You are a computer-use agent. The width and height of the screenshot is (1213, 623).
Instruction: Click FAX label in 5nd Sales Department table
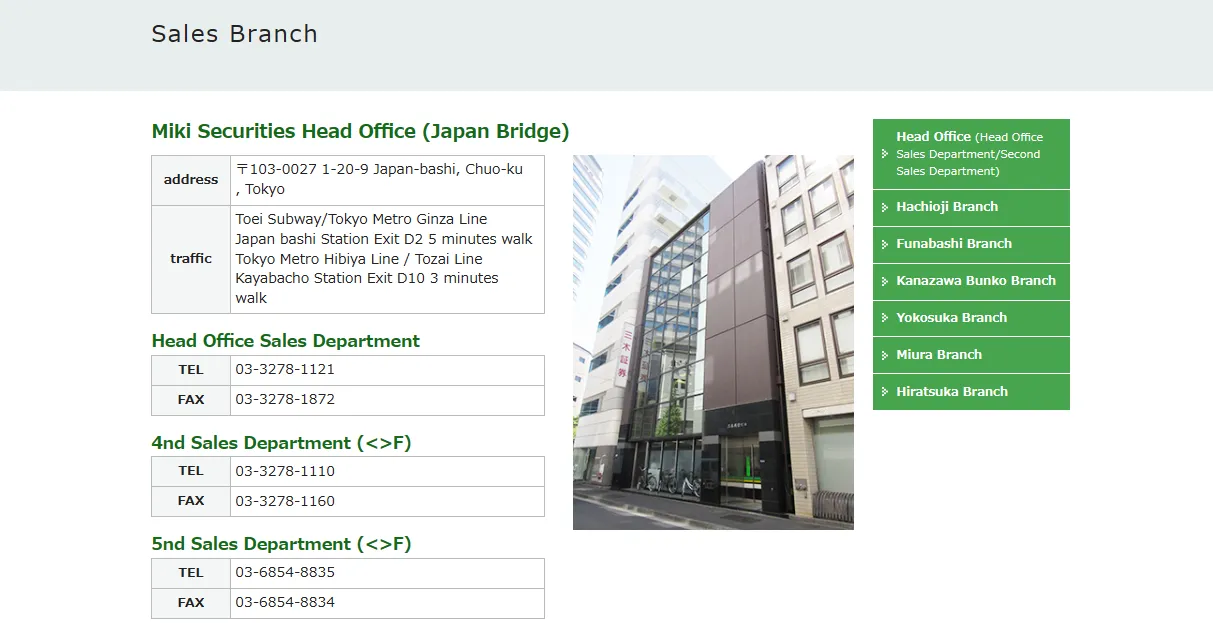point(191,603)
